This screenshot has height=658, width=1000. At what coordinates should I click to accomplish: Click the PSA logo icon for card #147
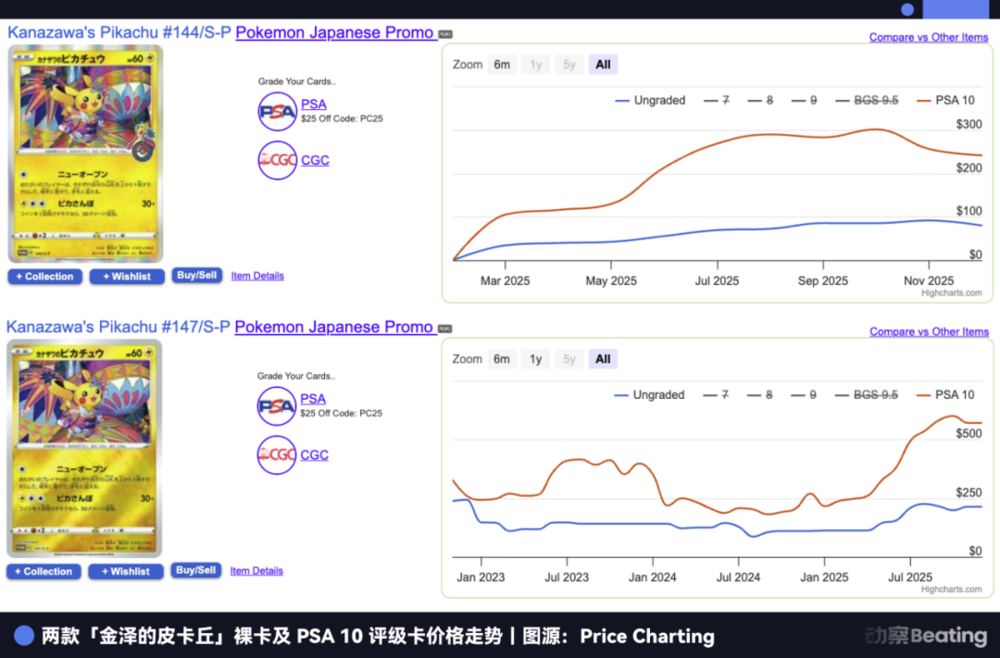(277, 406)
